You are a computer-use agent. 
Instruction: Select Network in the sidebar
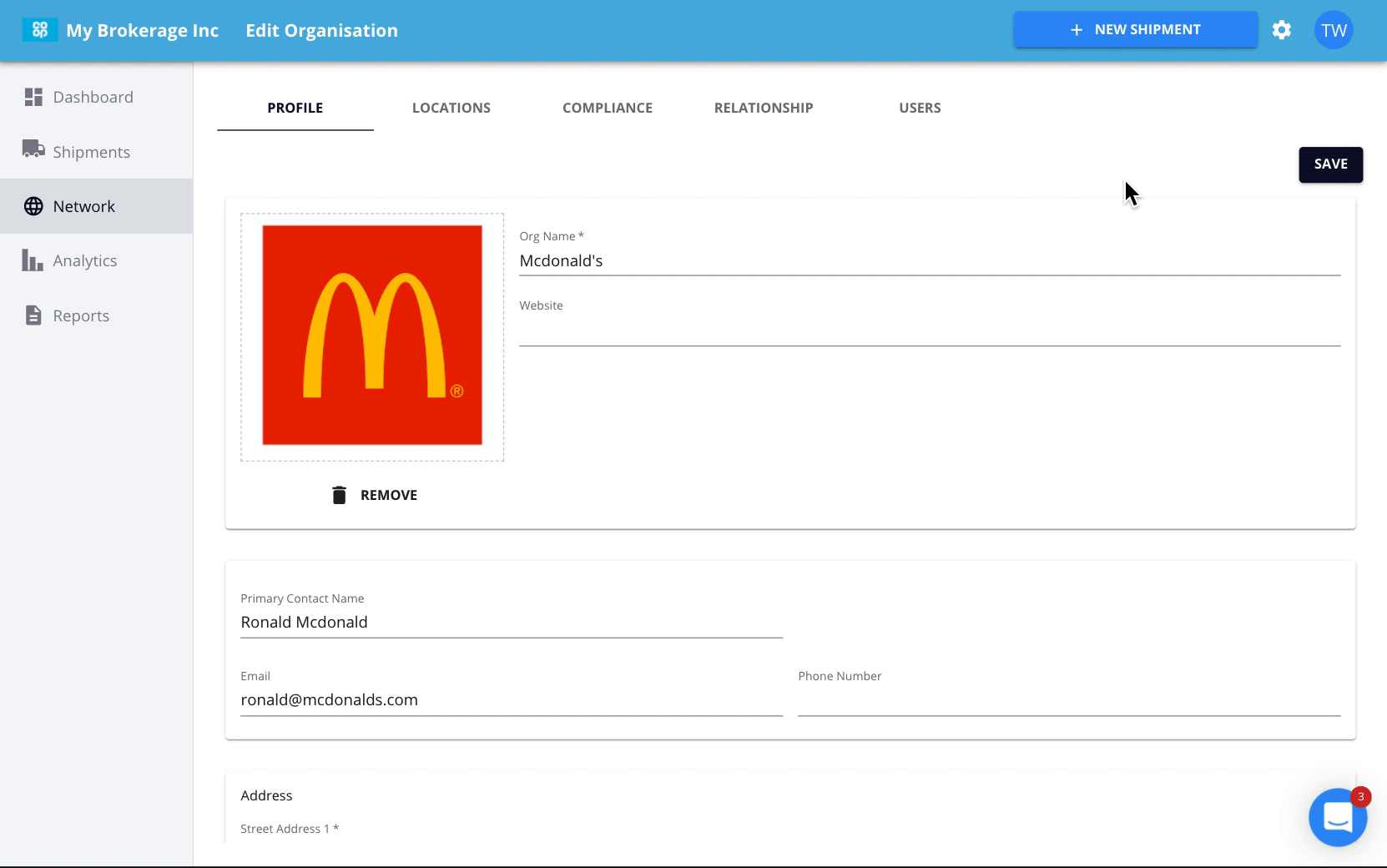97,206
